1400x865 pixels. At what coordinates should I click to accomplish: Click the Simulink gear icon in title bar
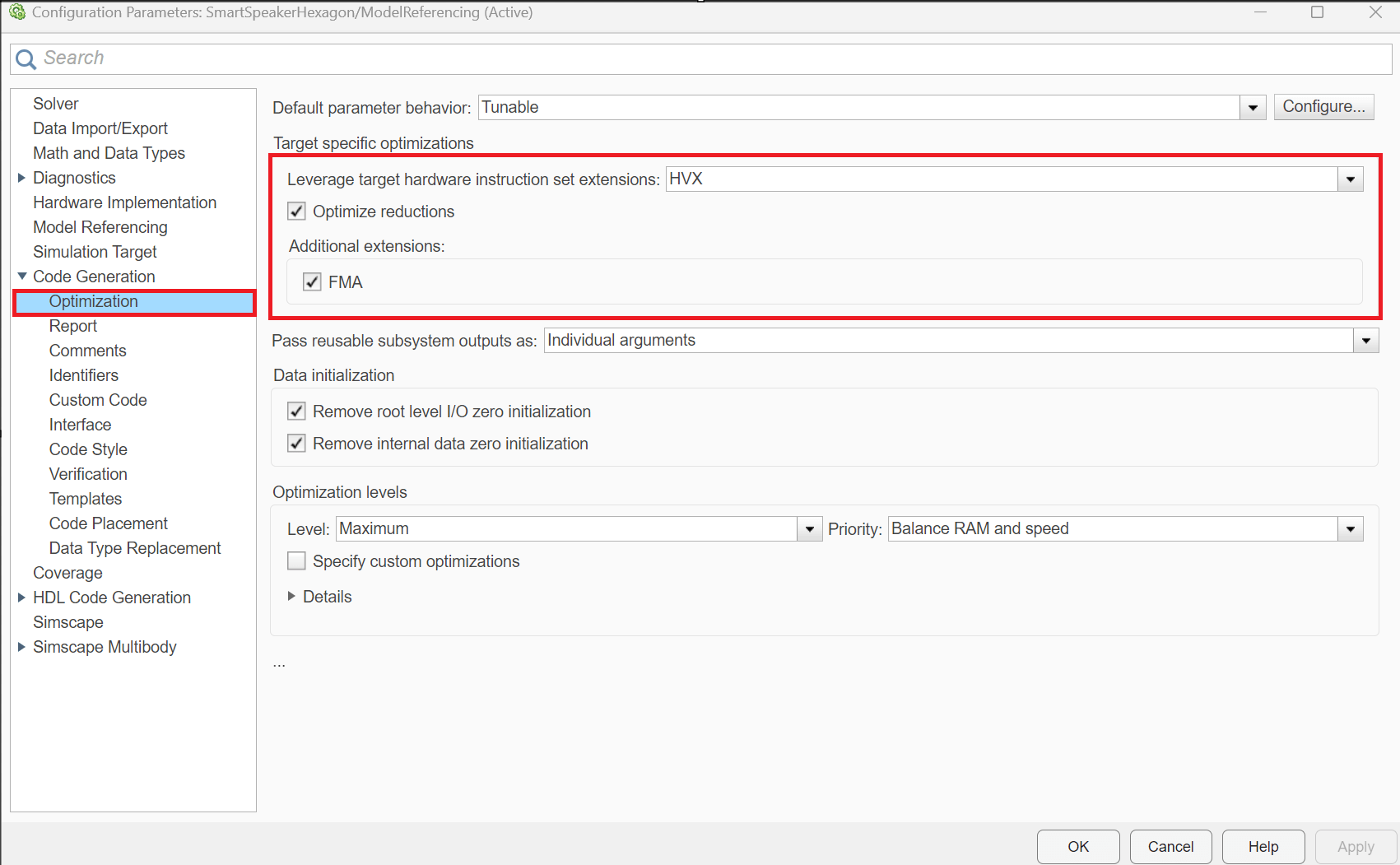tap(17, 12)
